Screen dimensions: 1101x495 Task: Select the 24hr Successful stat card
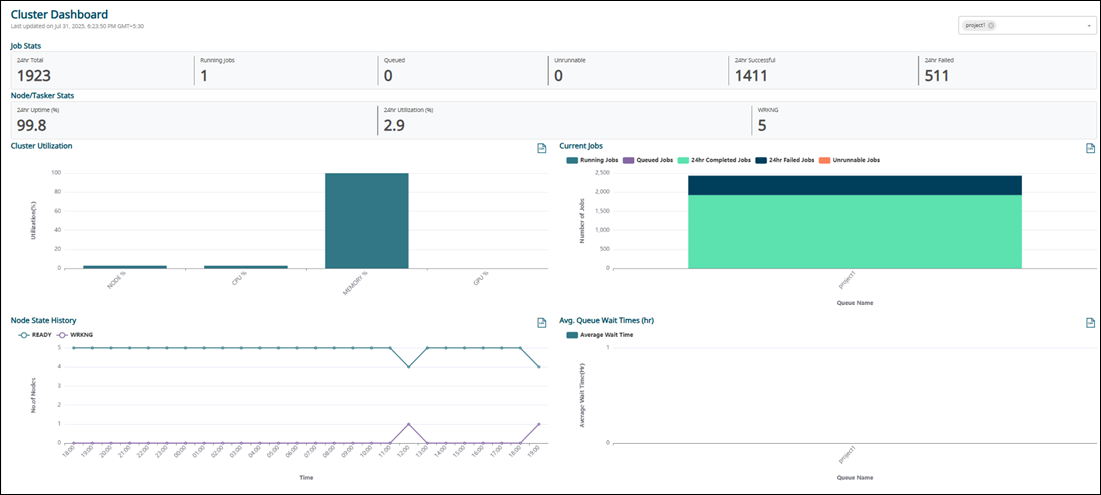(x=822, y=69)
